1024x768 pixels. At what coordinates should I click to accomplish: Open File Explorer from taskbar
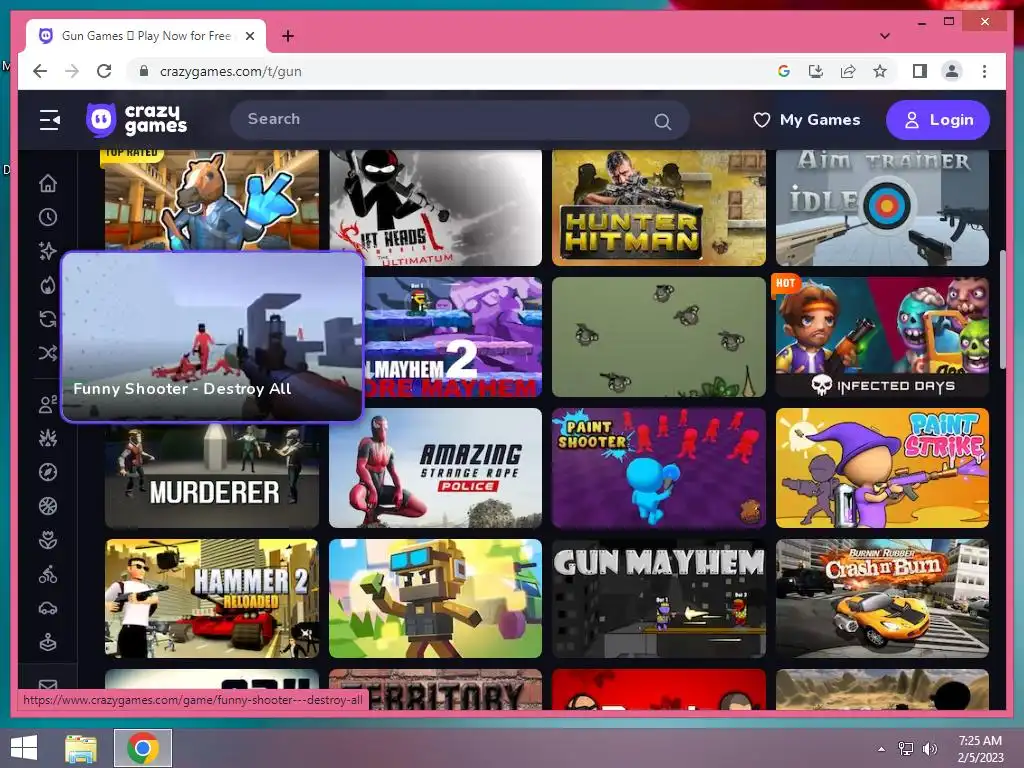[81, 748]
